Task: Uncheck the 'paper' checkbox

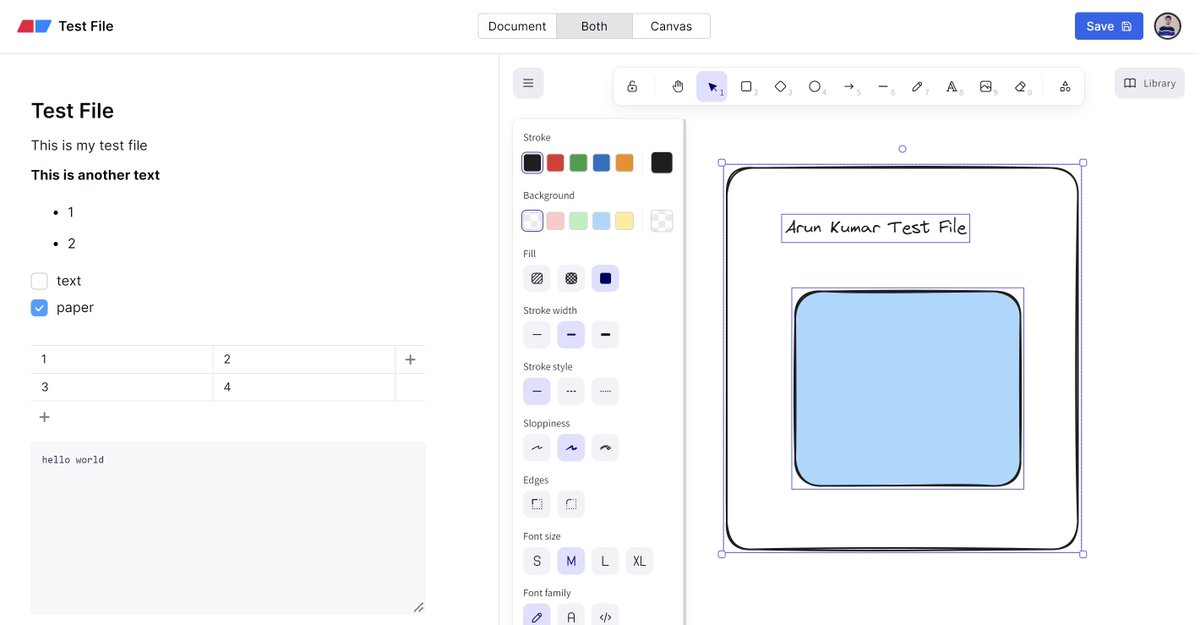Action: click(39, 308)
